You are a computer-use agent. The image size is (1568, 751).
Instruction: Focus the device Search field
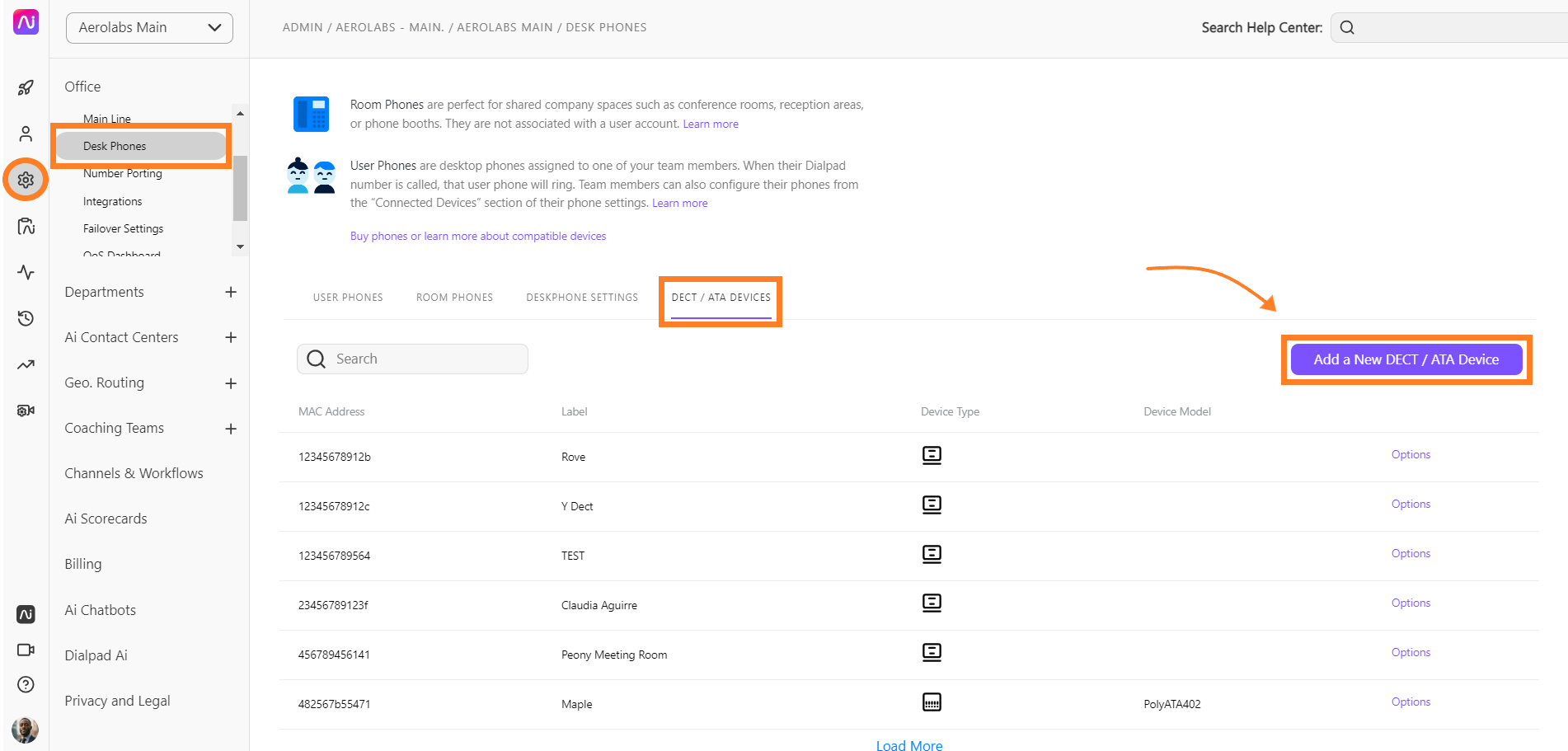tap(412, 359)
